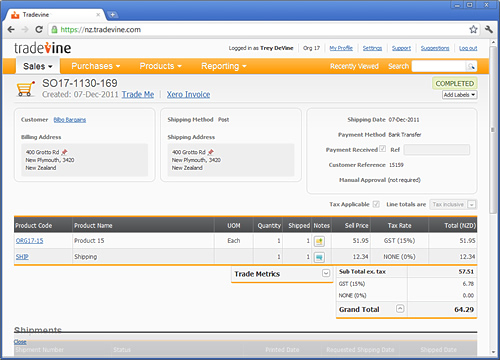Open the customer Bilbo Bargains link
The height and width of the screenshot is (360, 500).
[70, 120]
